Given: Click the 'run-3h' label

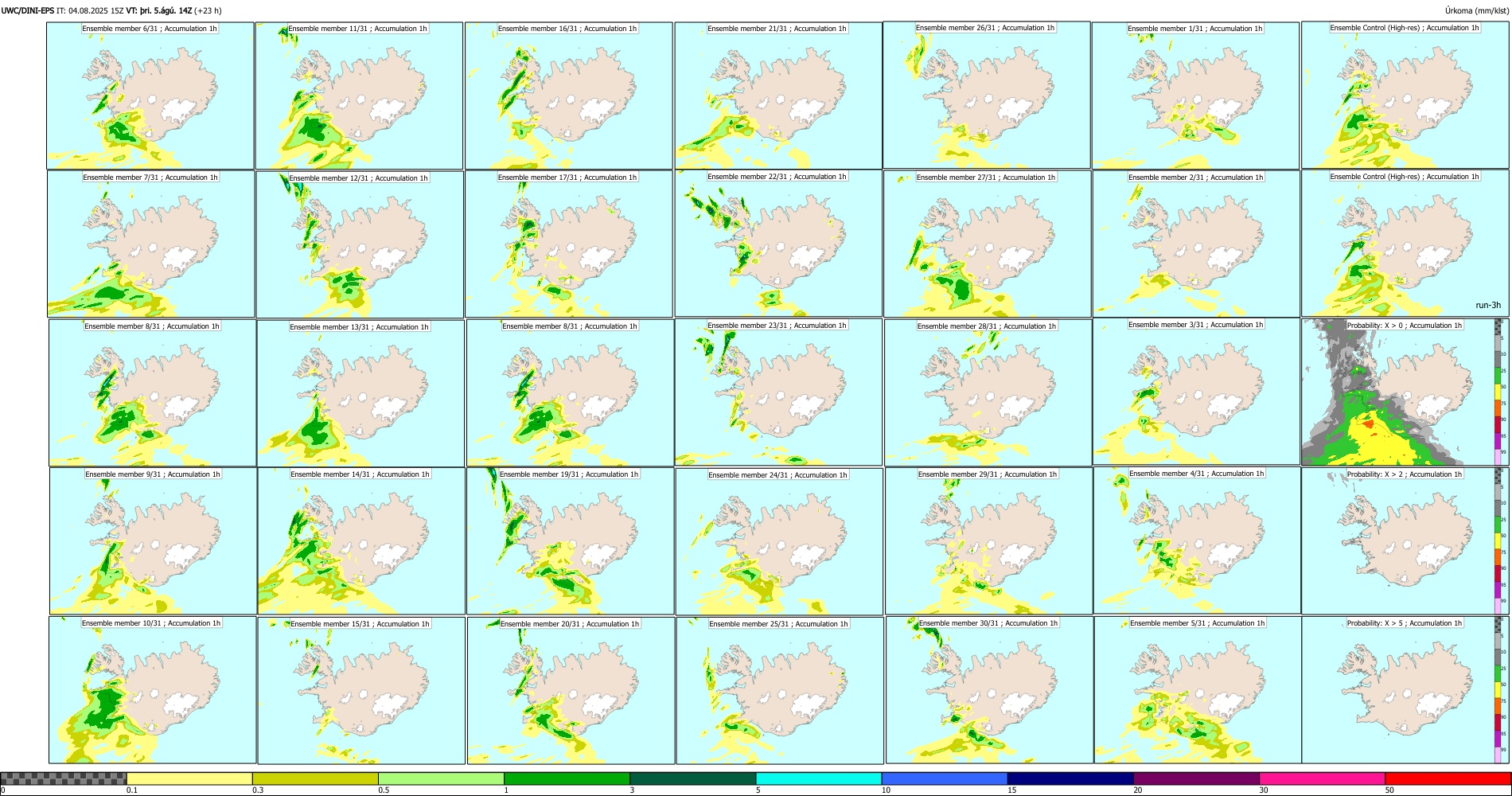Looking at the screenshot, I should 1487,306.
